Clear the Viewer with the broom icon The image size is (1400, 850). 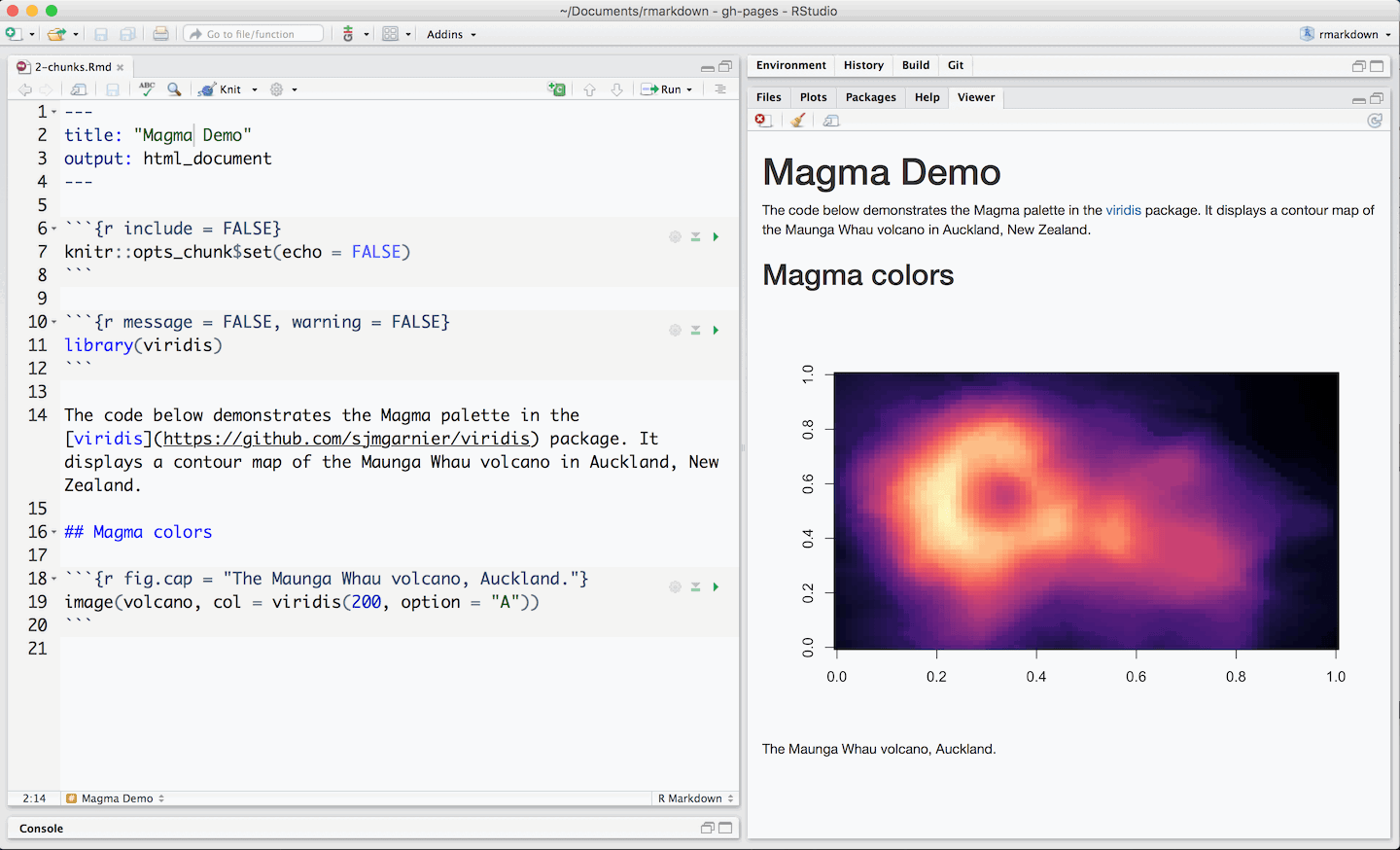click(x=797, y=120)
